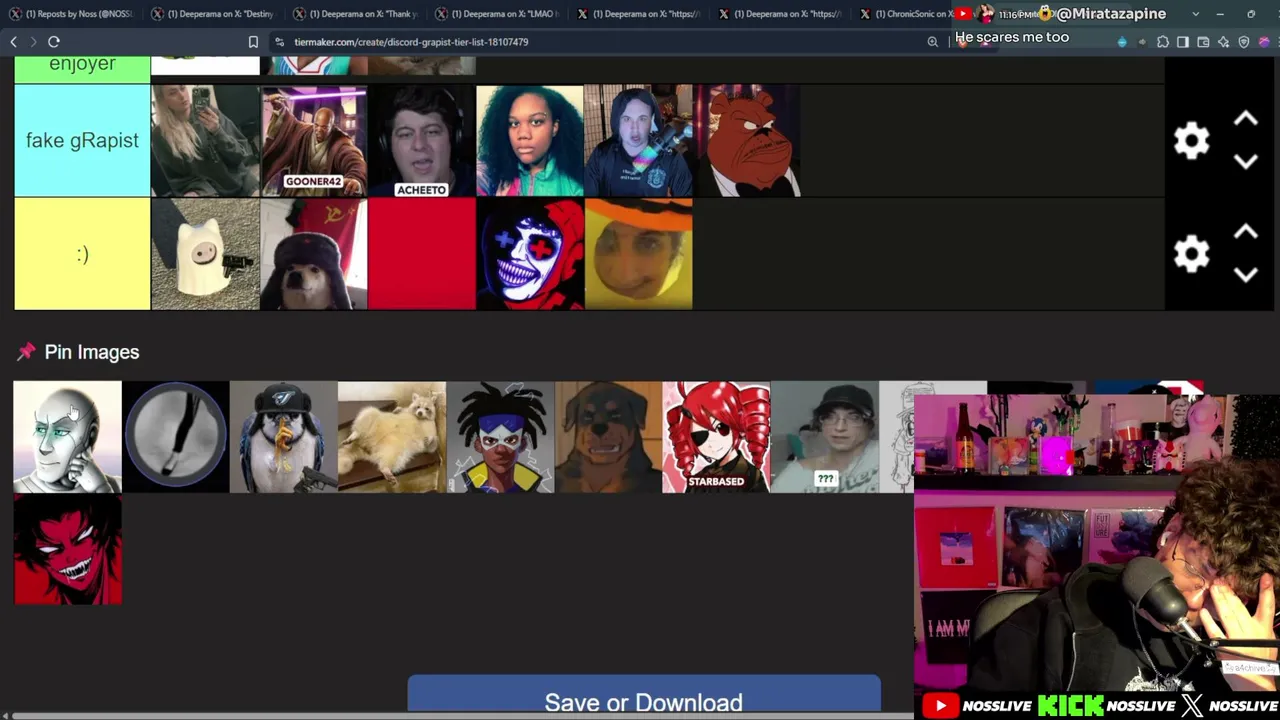
Task: Select the red bear in tuxedo image
Action: coord(746,141)
